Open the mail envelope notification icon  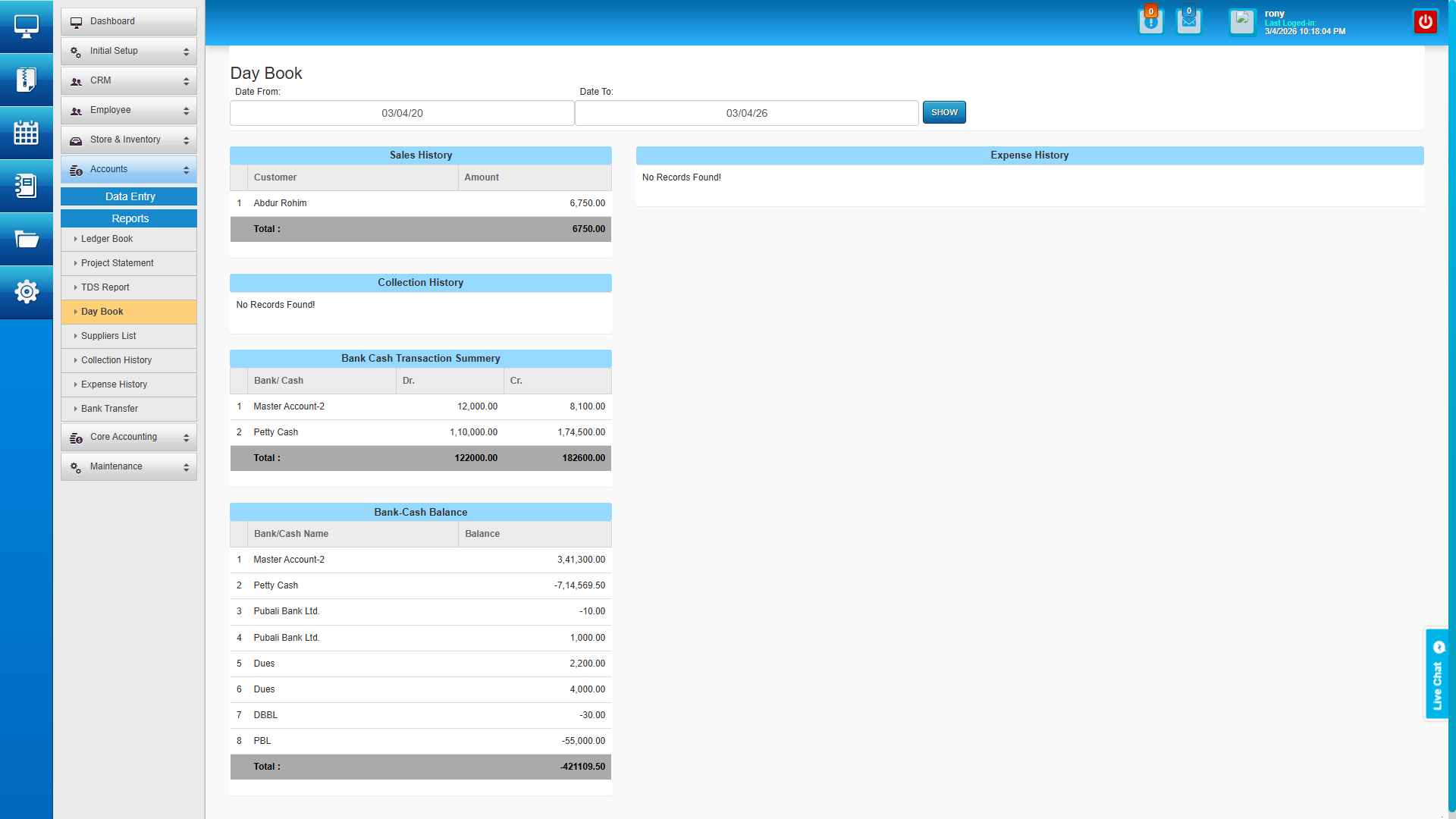click(x=1188, y=22)
